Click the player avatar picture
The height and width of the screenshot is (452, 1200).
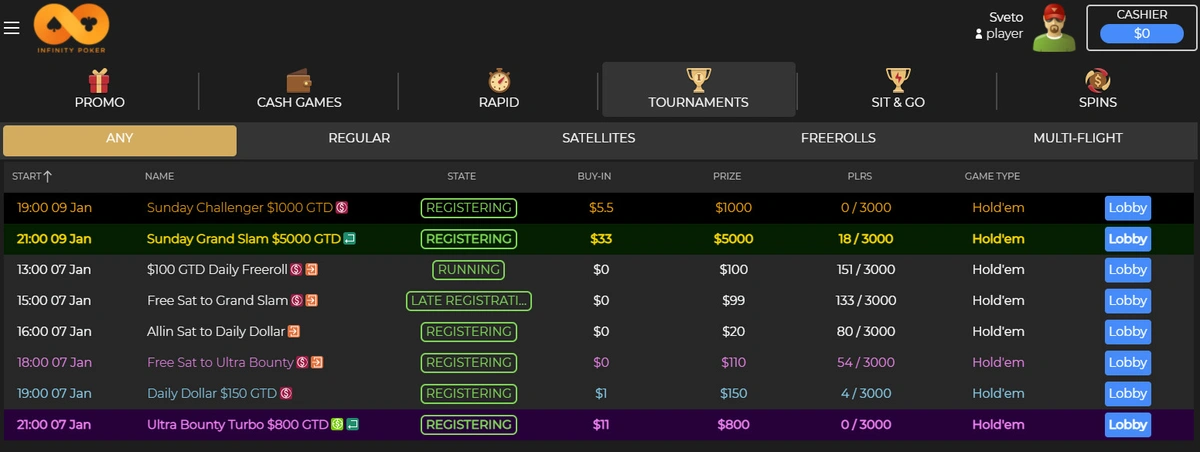(1054, 27)
